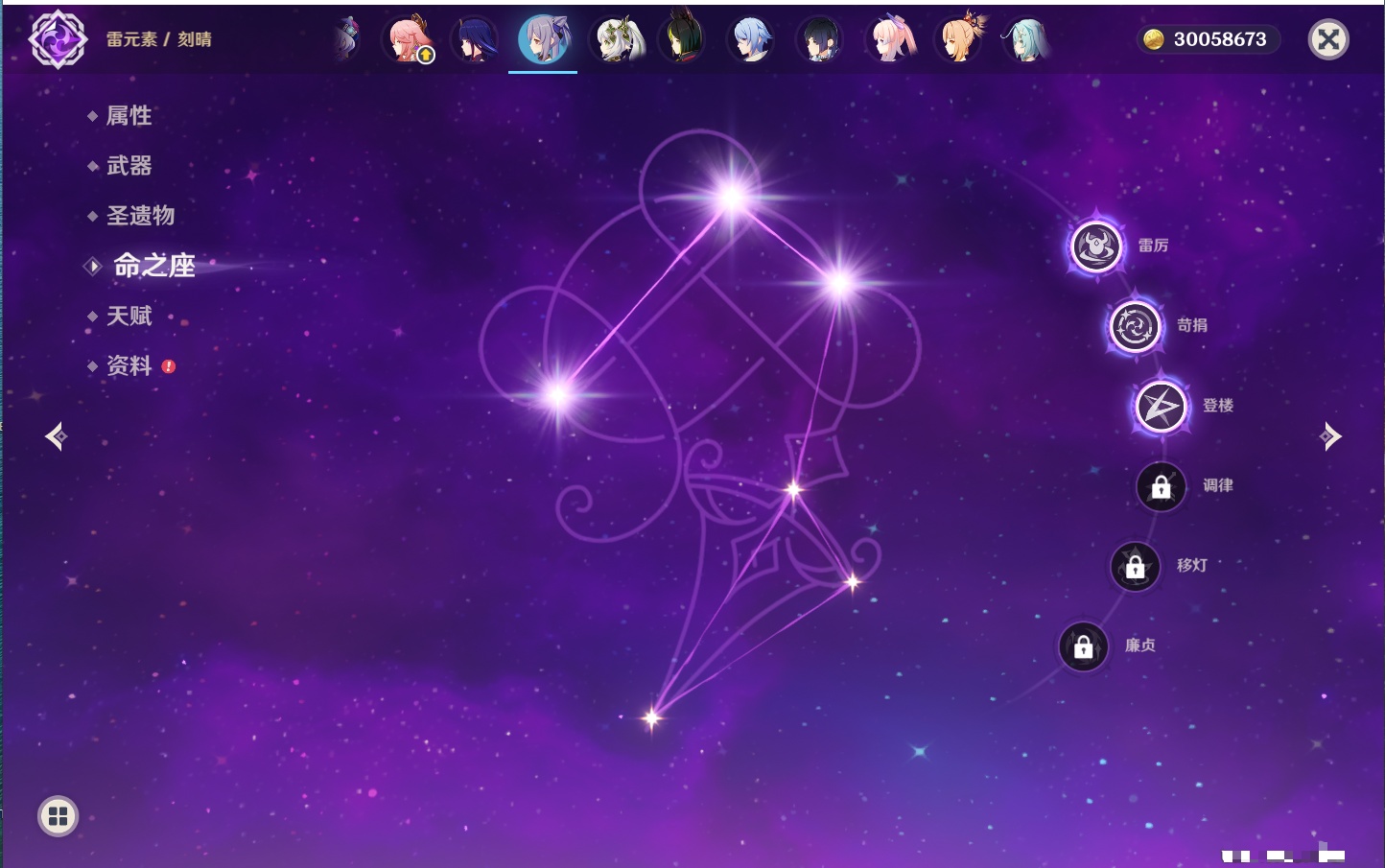Click the 雷元素 / 刻晴 title text

159,39
